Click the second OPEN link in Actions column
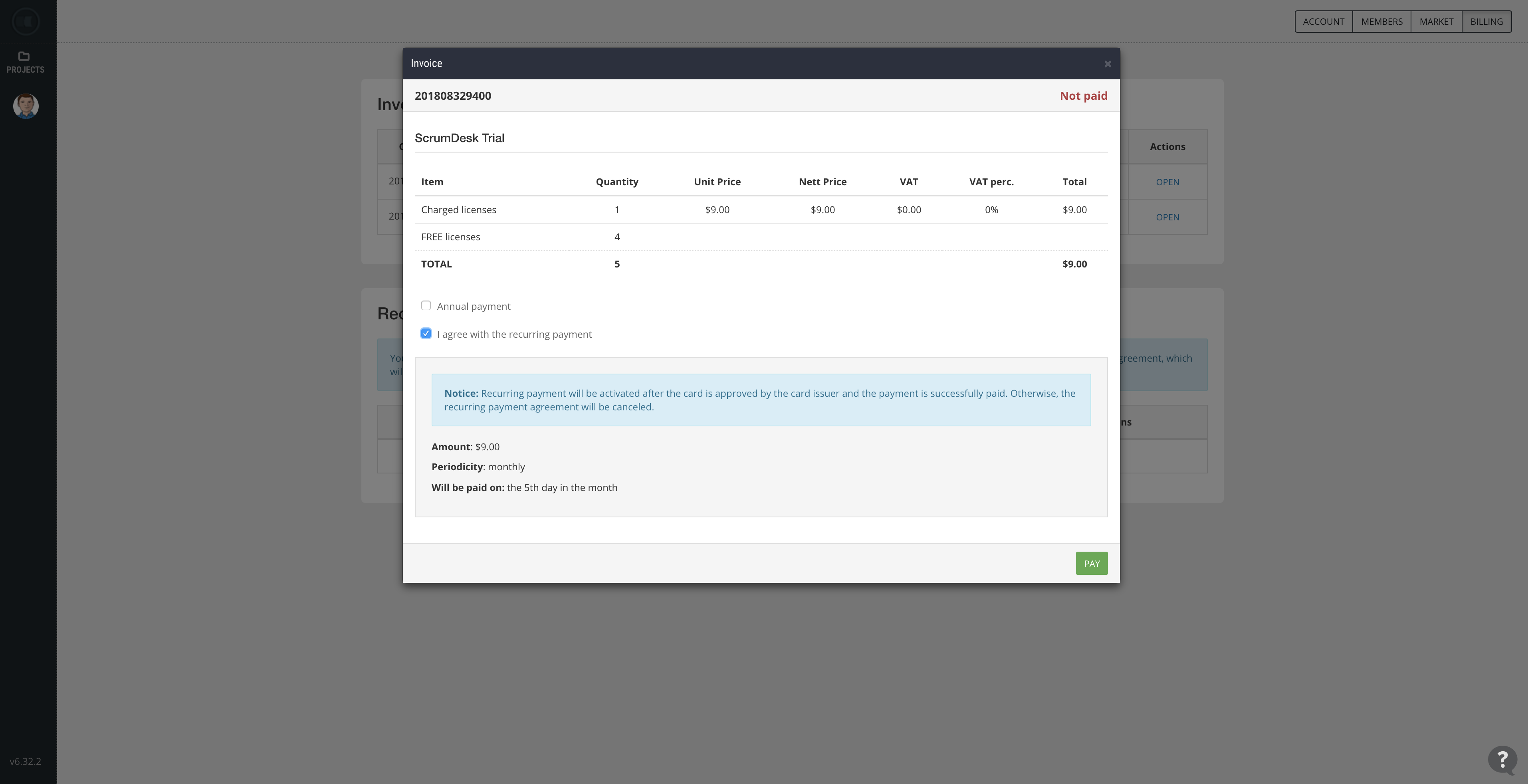The image size is (1528, 784). pyautogui.click(x=1167, y=217)
